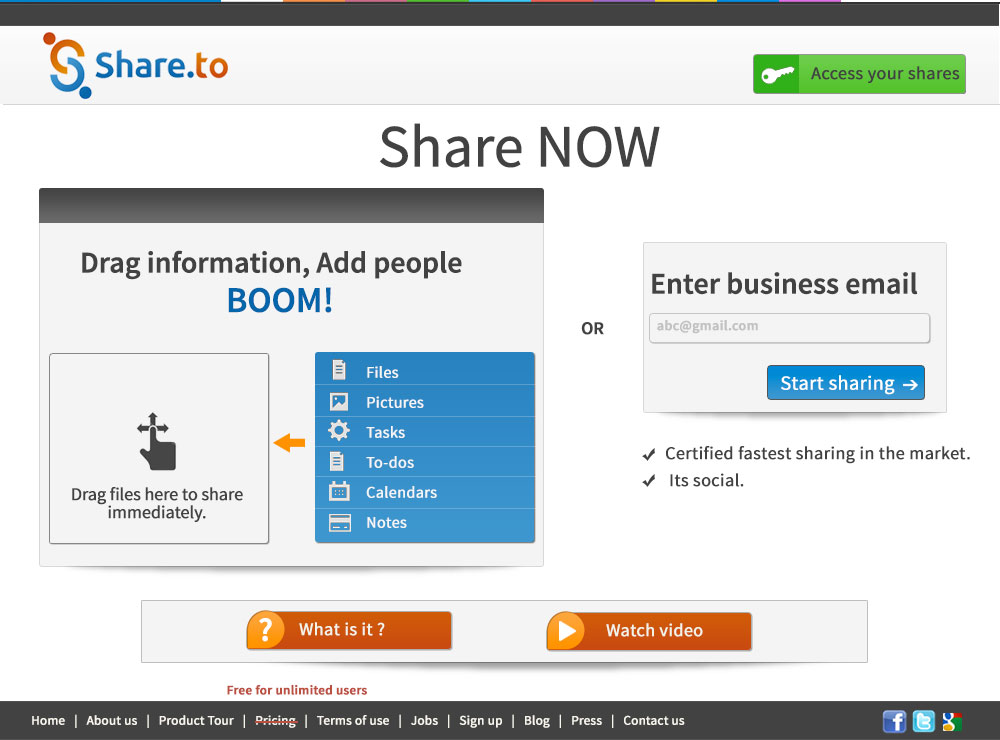The image size is (1000, 740).
Task: Click the Facebook icon in footer
Action: [894, 721]
